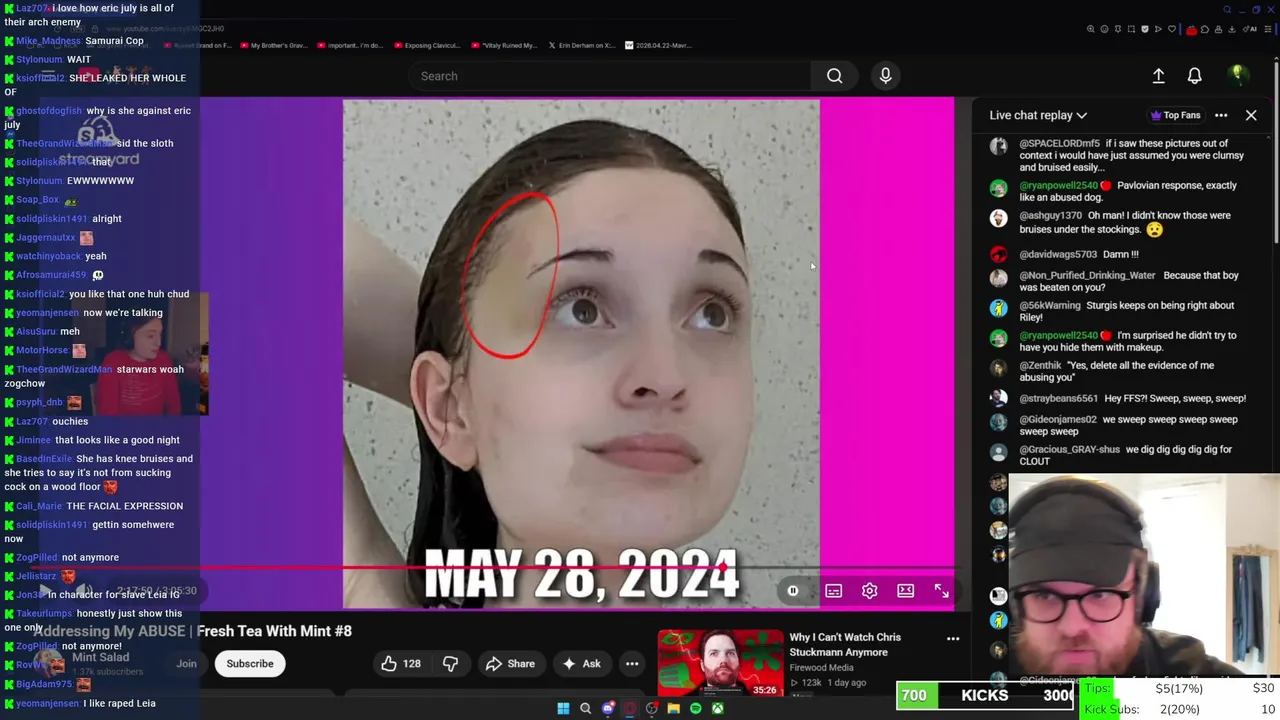Viewport: 1280px width, 720px height.
Task: Switch the player to theater mode
Action: (x=905, y=591)
